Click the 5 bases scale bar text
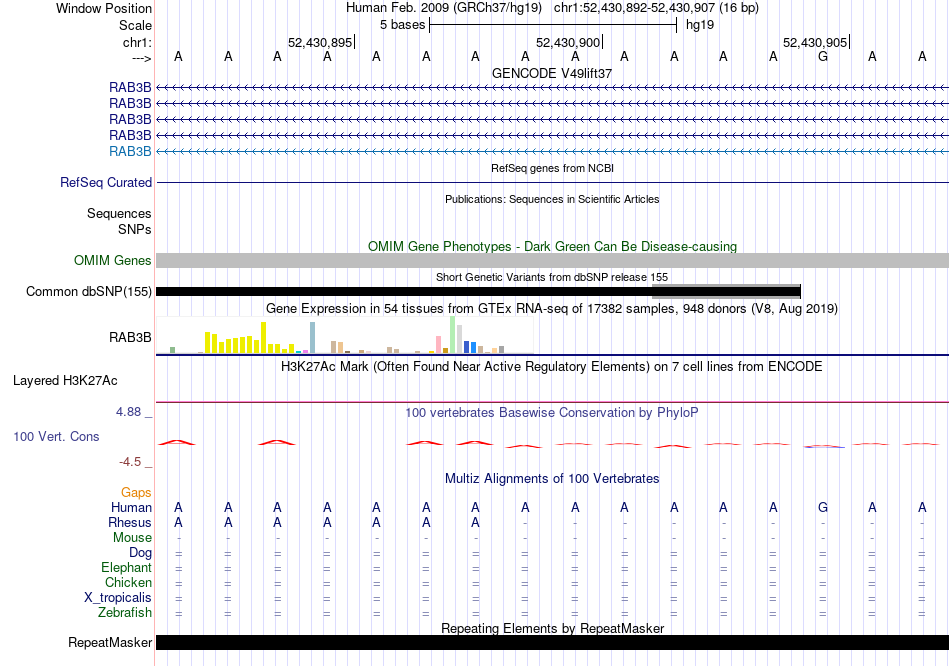 [402, 25]
